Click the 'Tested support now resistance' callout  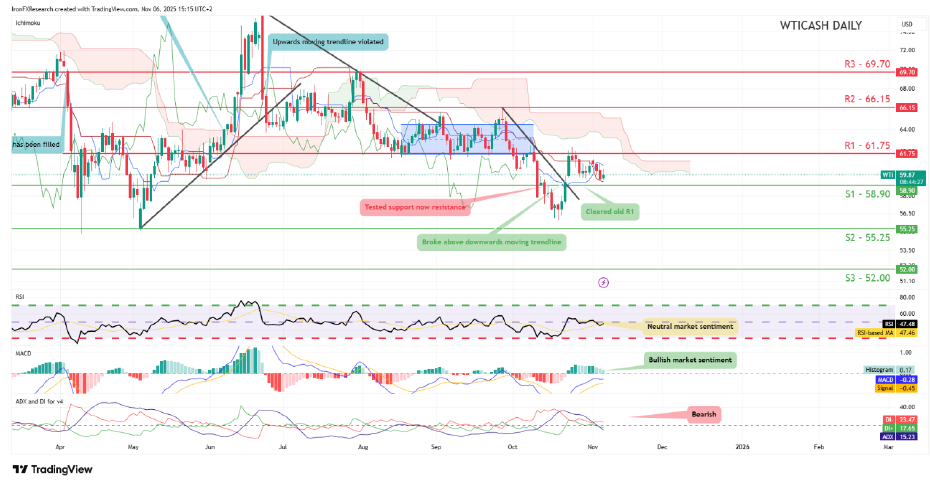(415, 207)
